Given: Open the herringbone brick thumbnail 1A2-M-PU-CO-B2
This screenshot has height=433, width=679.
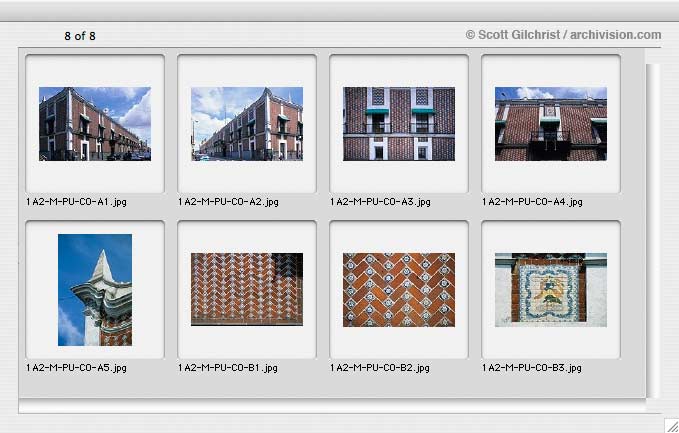Looking at the screenshot, I should (x=399, y=290).
